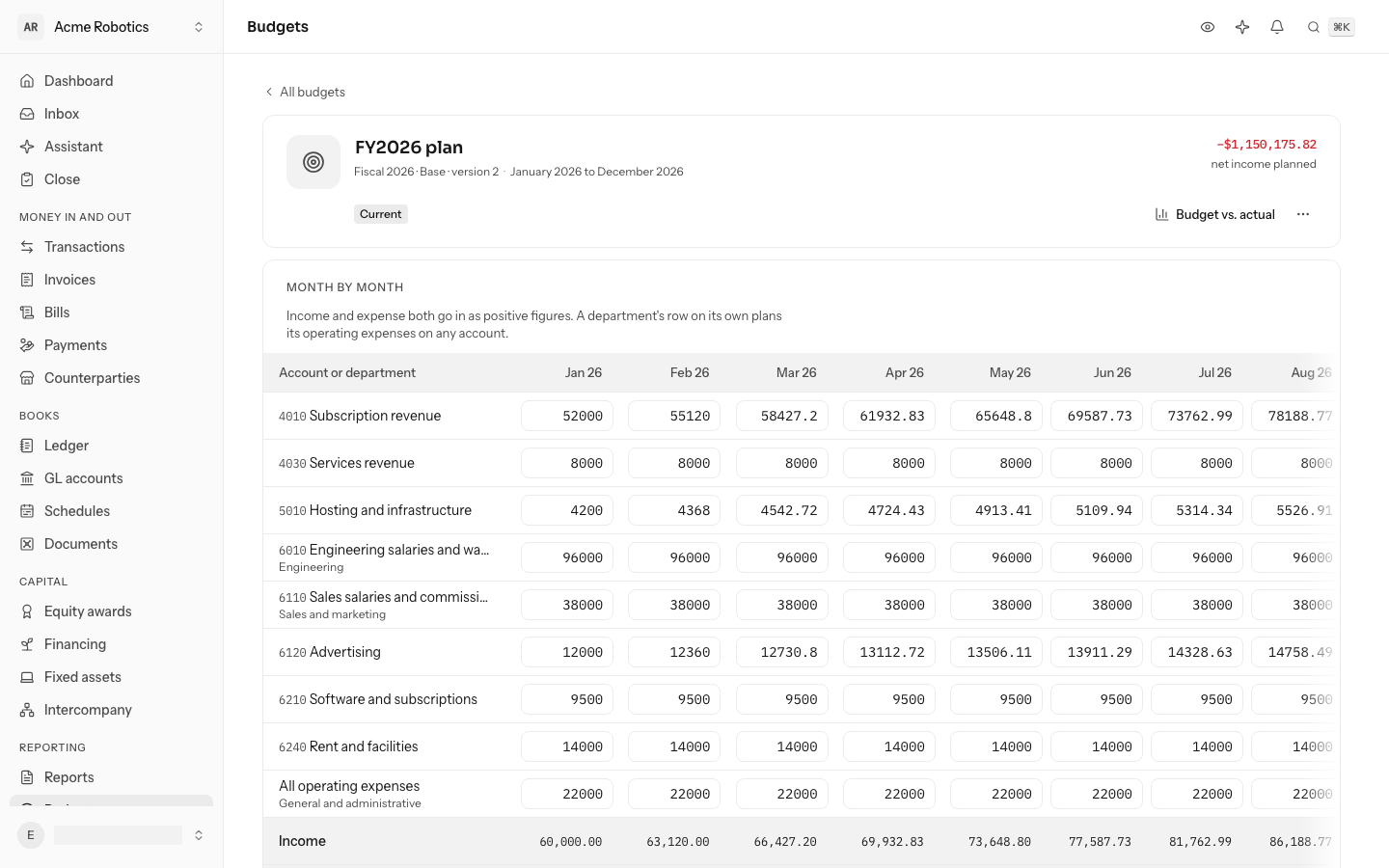
Task: Click the Transactions sidebar icon
Action: [27, 247]
